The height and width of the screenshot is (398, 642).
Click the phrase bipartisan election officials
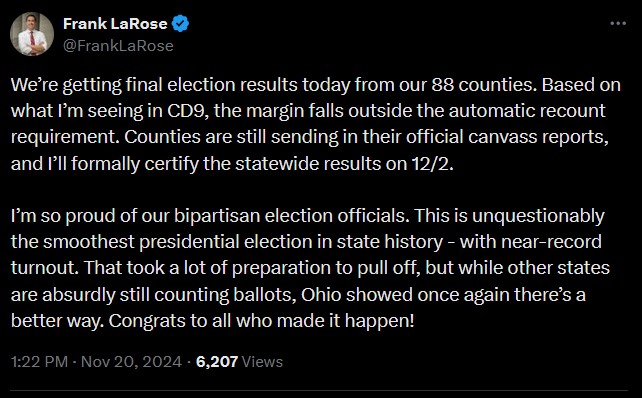(x=291, y=216)
